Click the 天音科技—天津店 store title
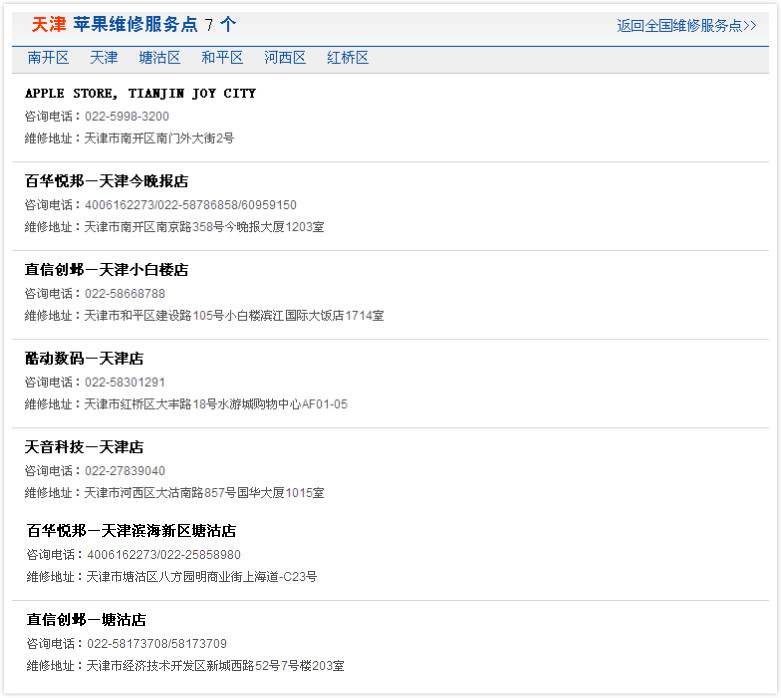Image resolution: width=781 pixels, height=698 pixels. pyautogui.click(x=84, y=447)
